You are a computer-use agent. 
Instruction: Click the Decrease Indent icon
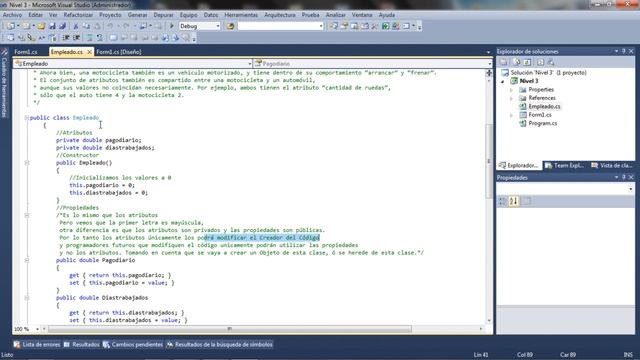(x=66, y=38)
